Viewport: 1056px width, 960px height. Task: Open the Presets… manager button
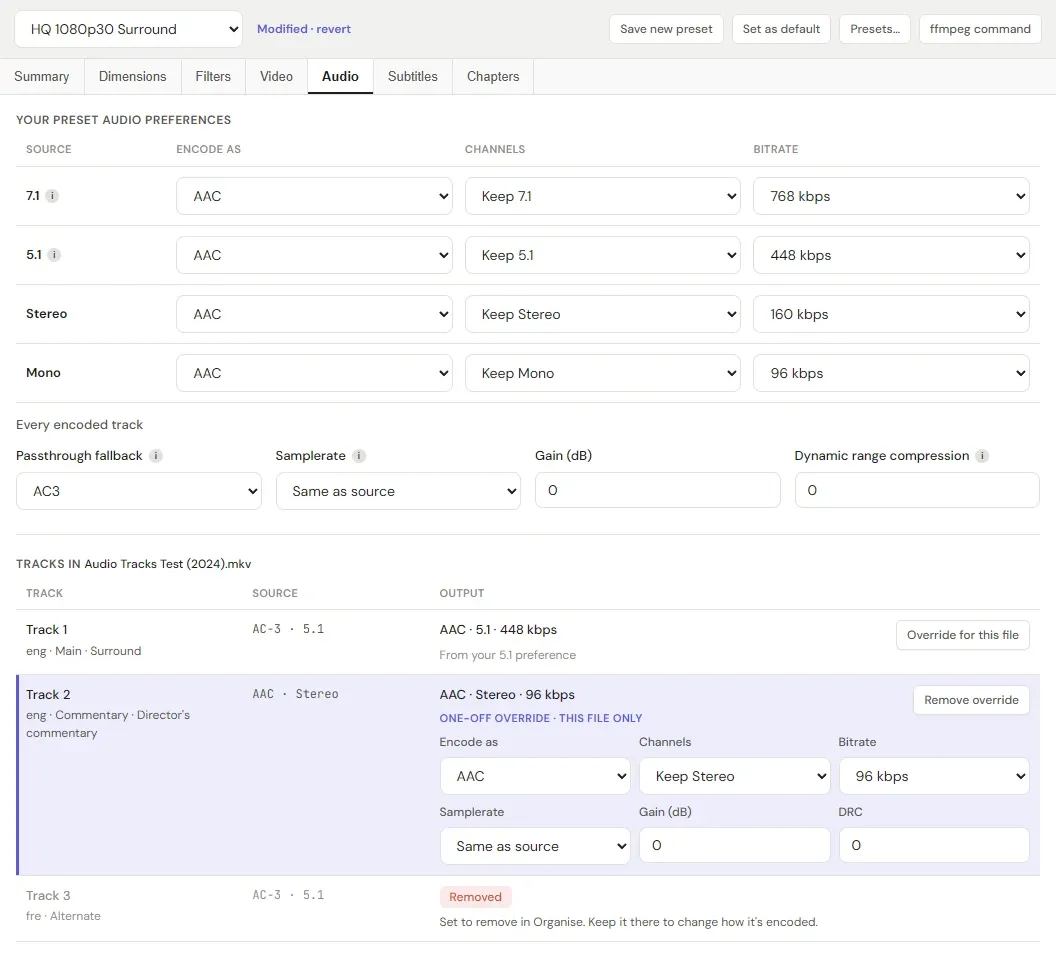click(875, 29)
